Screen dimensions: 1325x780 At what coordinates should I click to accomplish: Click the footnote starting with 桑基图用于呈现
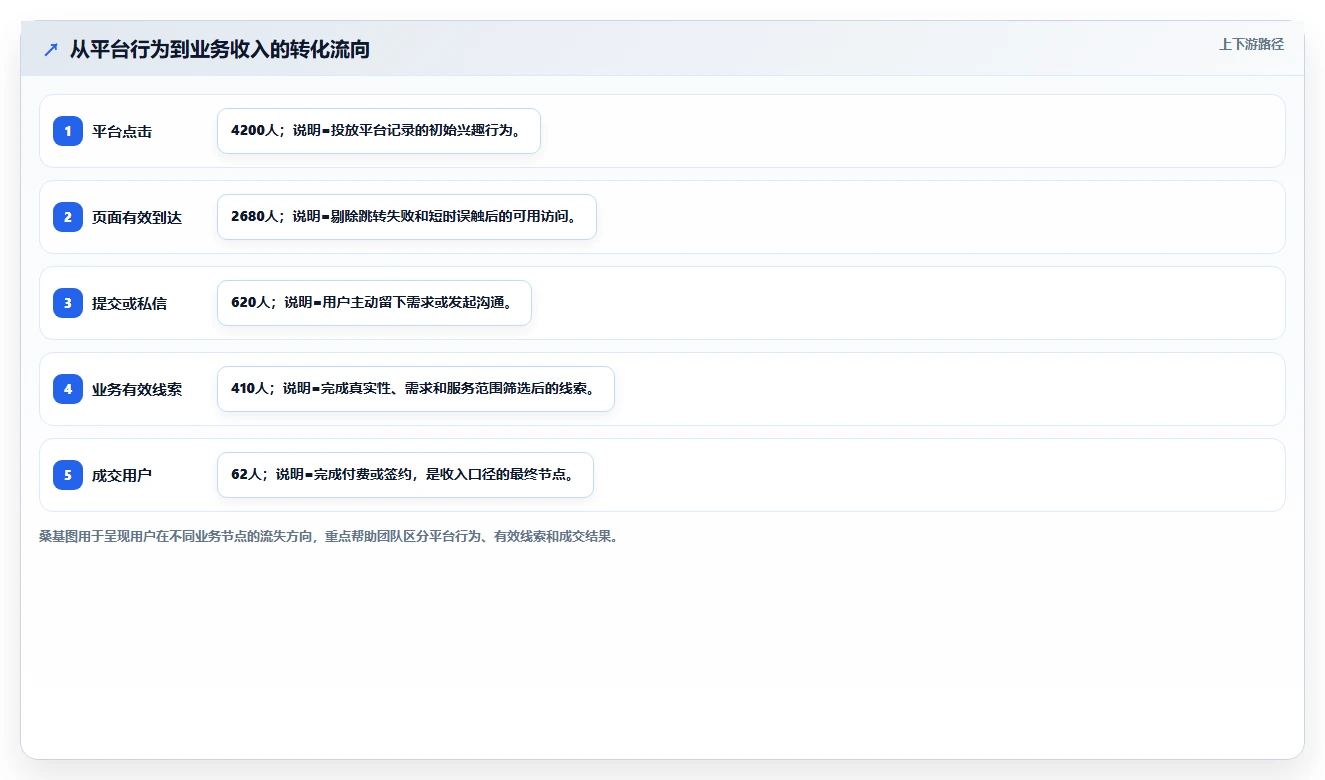point(329,536)
